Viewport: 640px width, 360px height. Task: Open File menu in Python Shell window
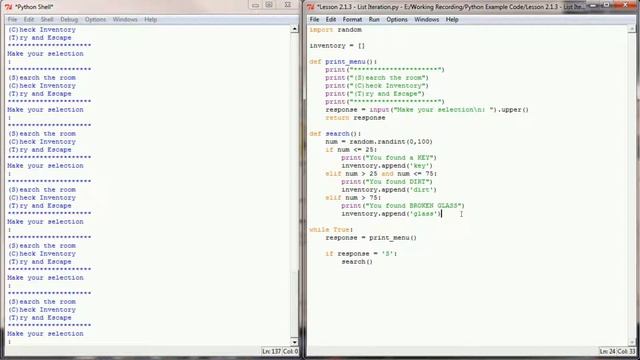[12, 20]
